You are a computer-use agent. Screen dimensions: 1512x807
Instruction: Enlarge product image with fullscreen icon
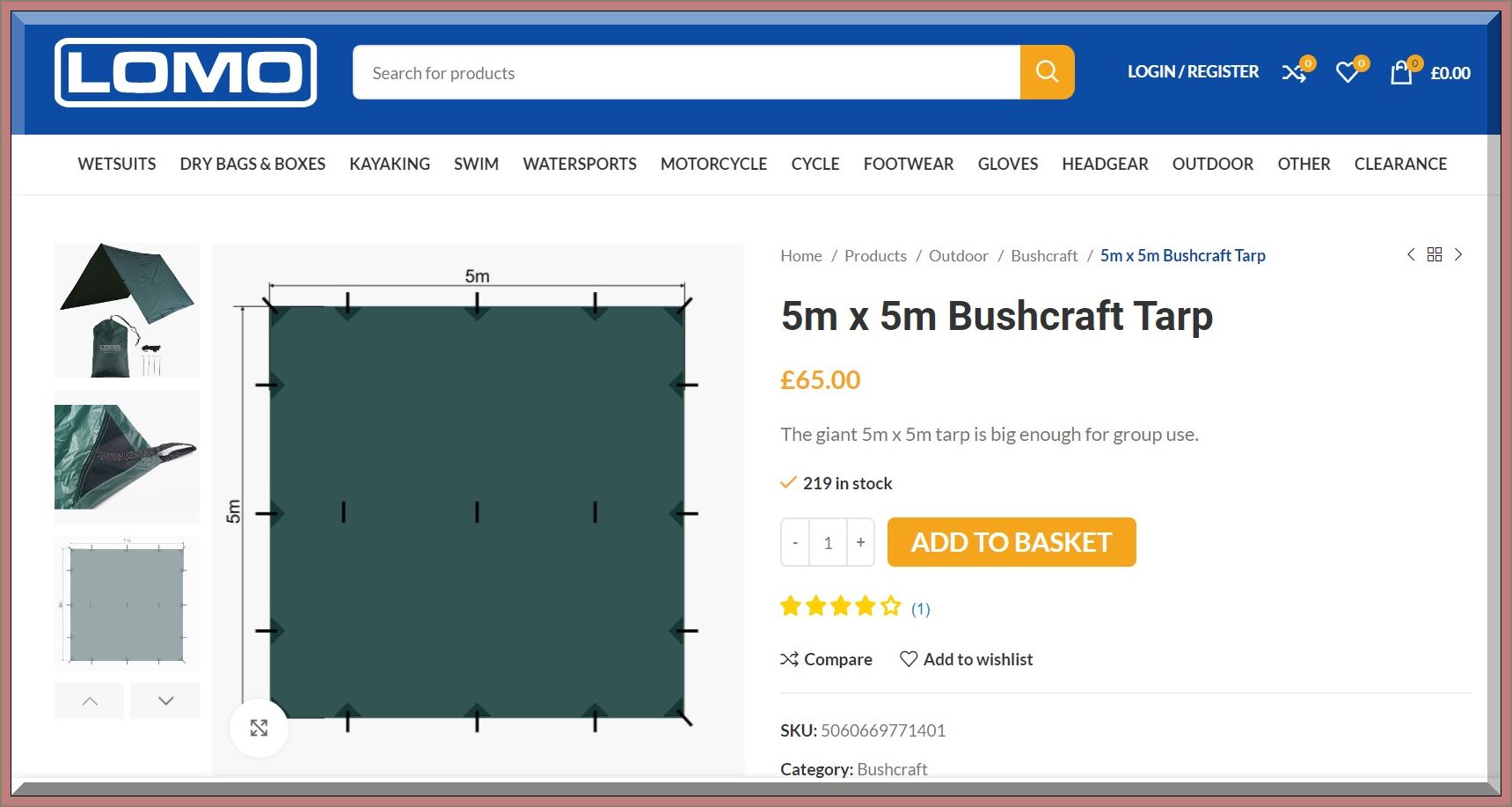[259, 728]
